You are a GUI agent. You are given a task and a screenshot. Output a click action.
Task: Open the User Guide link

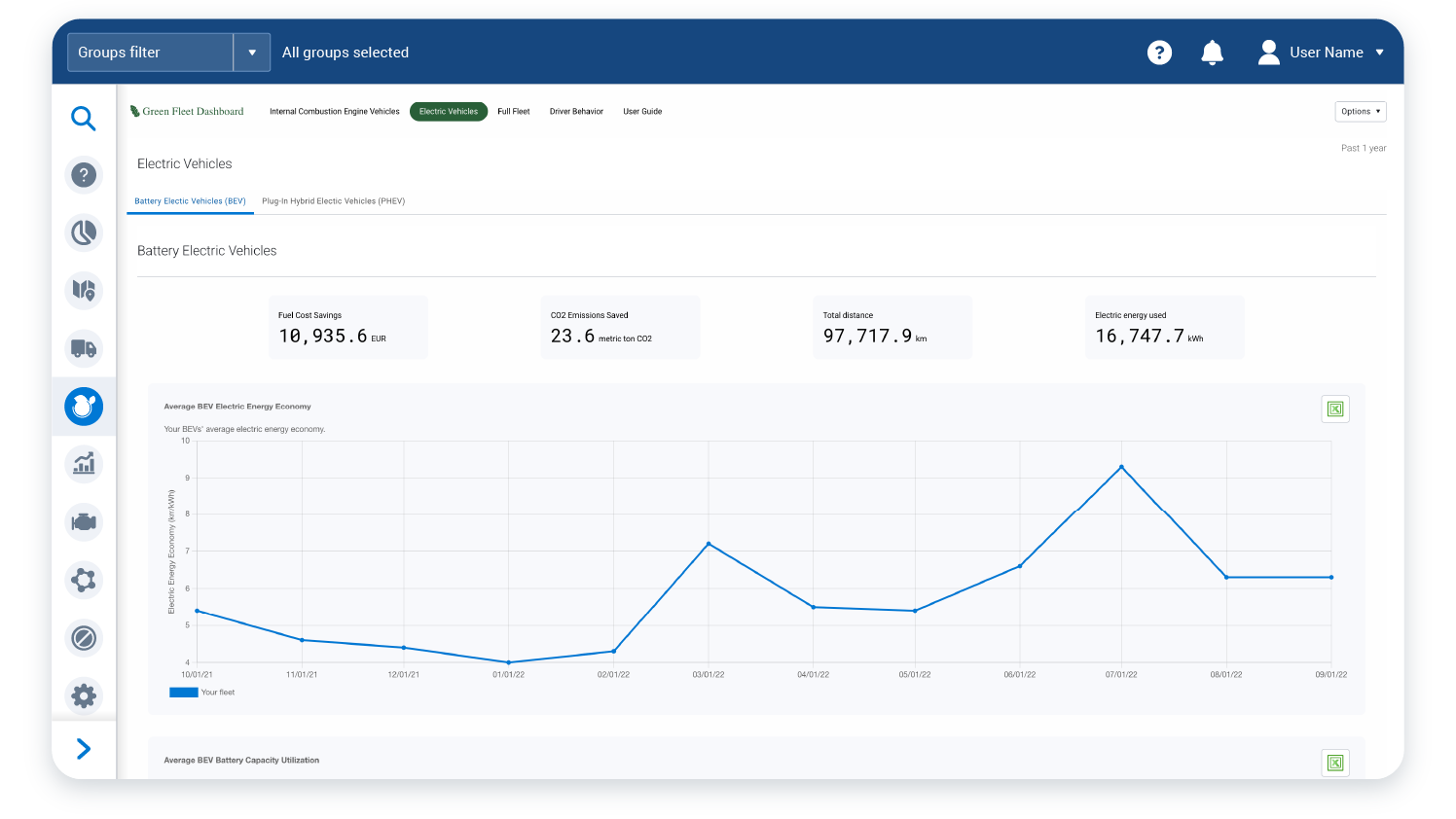click(642, 112)
